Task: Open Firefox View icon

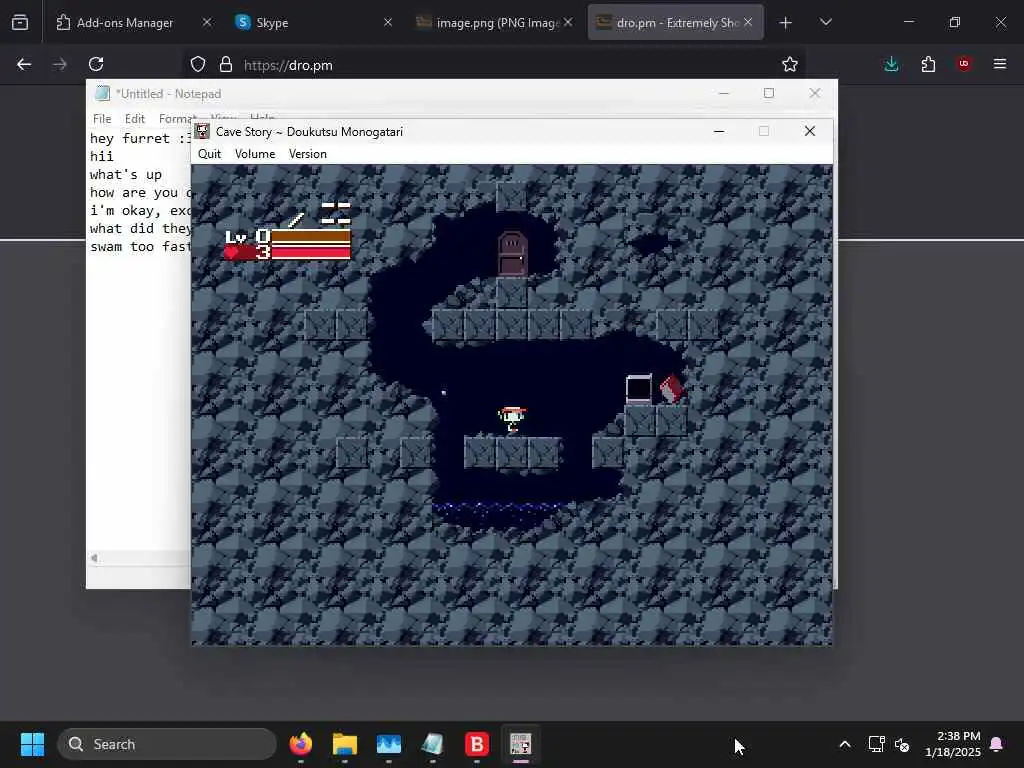Action: click(20, 23)
